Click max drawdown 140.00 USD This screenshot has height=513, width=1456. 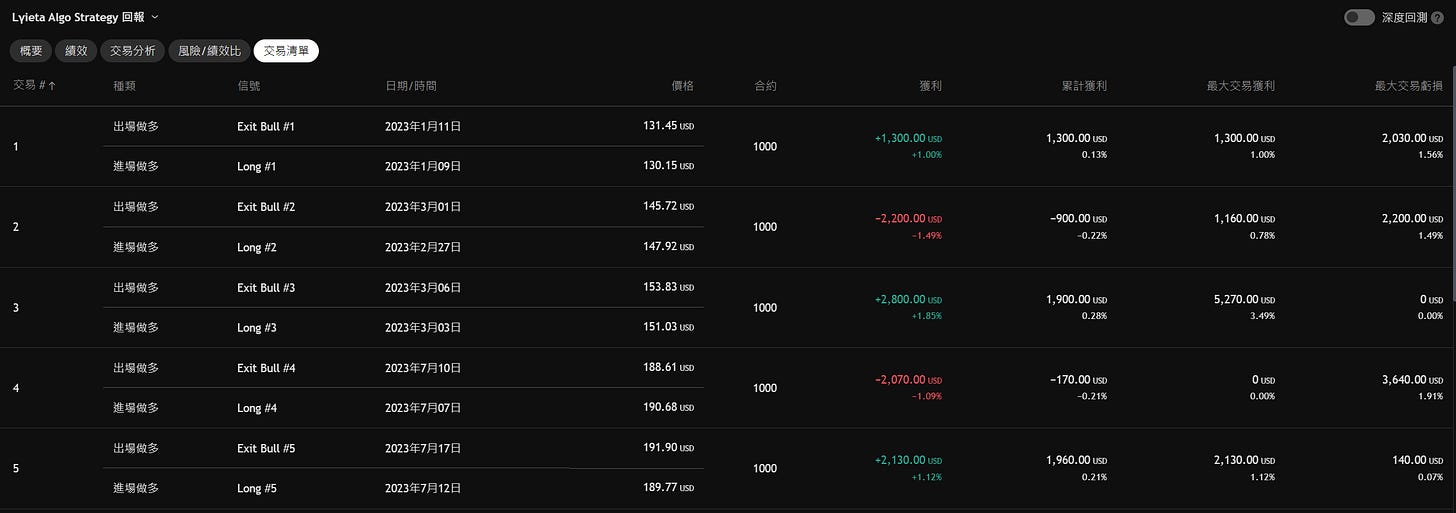point(1420,460)
